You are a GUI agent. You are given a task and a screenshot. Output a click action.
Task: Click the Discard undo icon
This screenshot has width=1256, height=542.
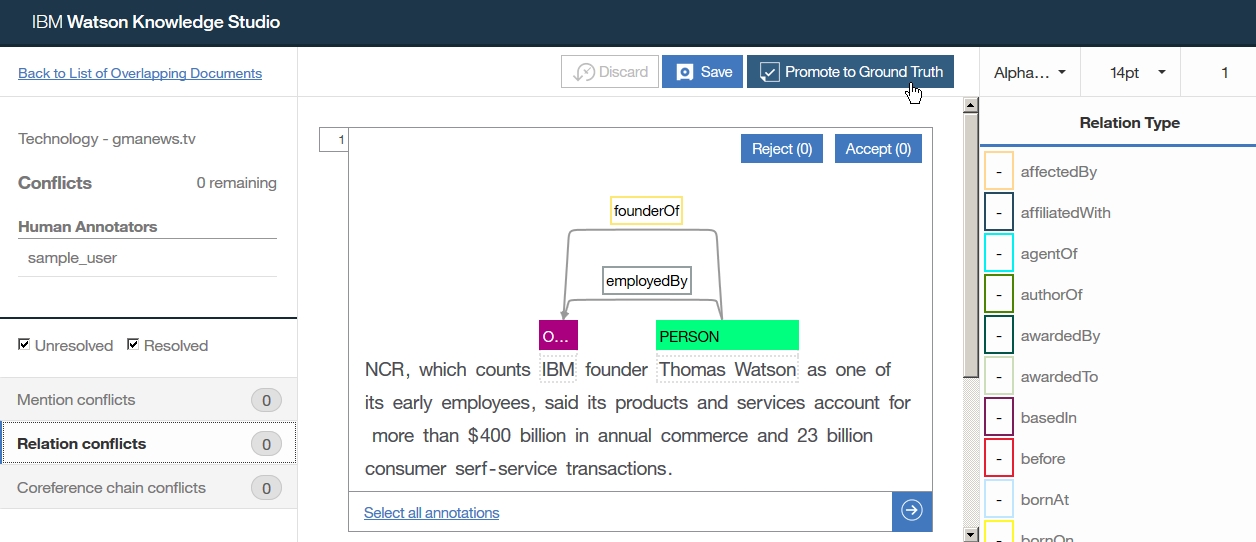coord(583,72)
